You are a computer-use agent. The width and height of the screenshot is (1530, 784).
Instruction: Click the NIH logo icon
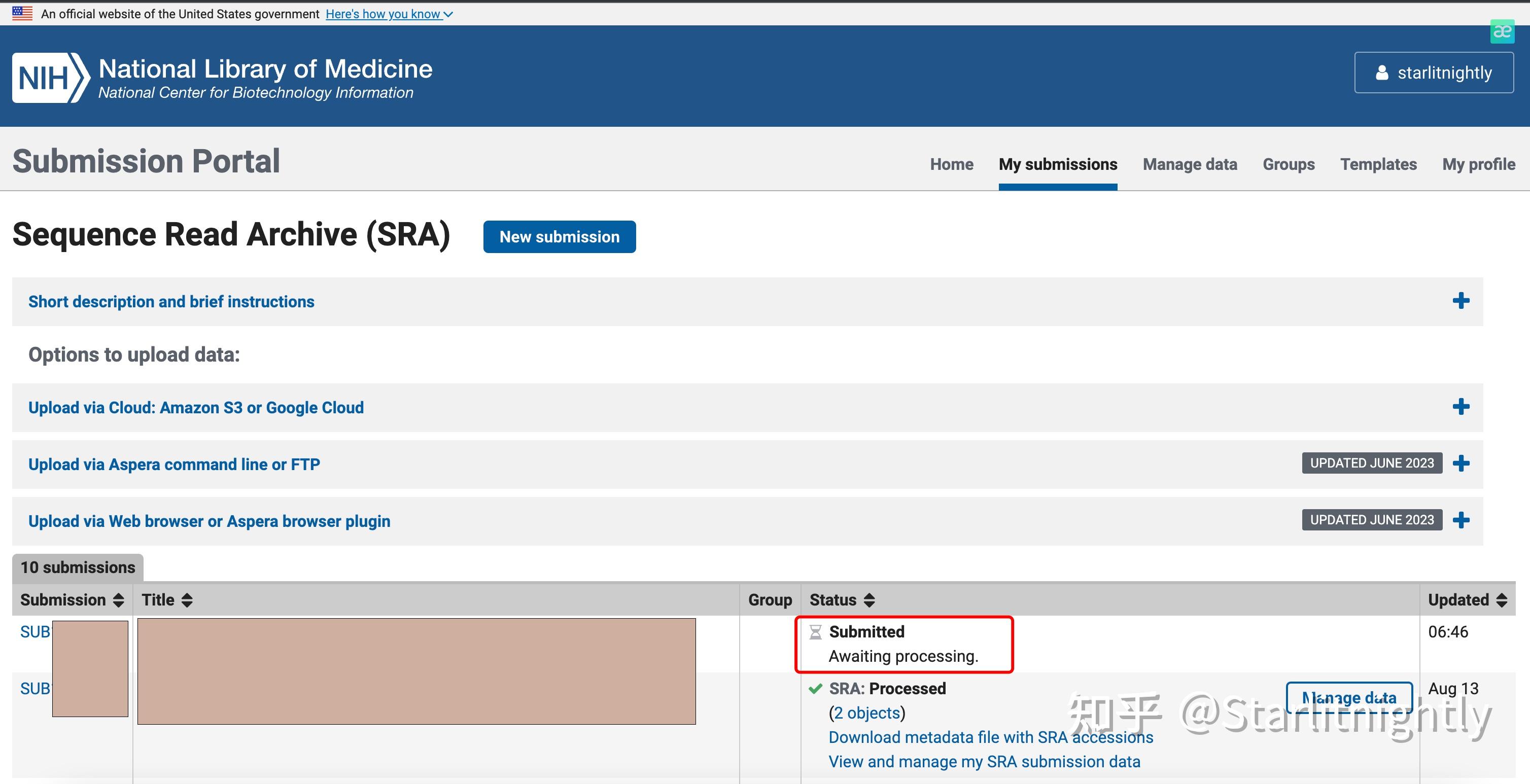coord(51,78)
